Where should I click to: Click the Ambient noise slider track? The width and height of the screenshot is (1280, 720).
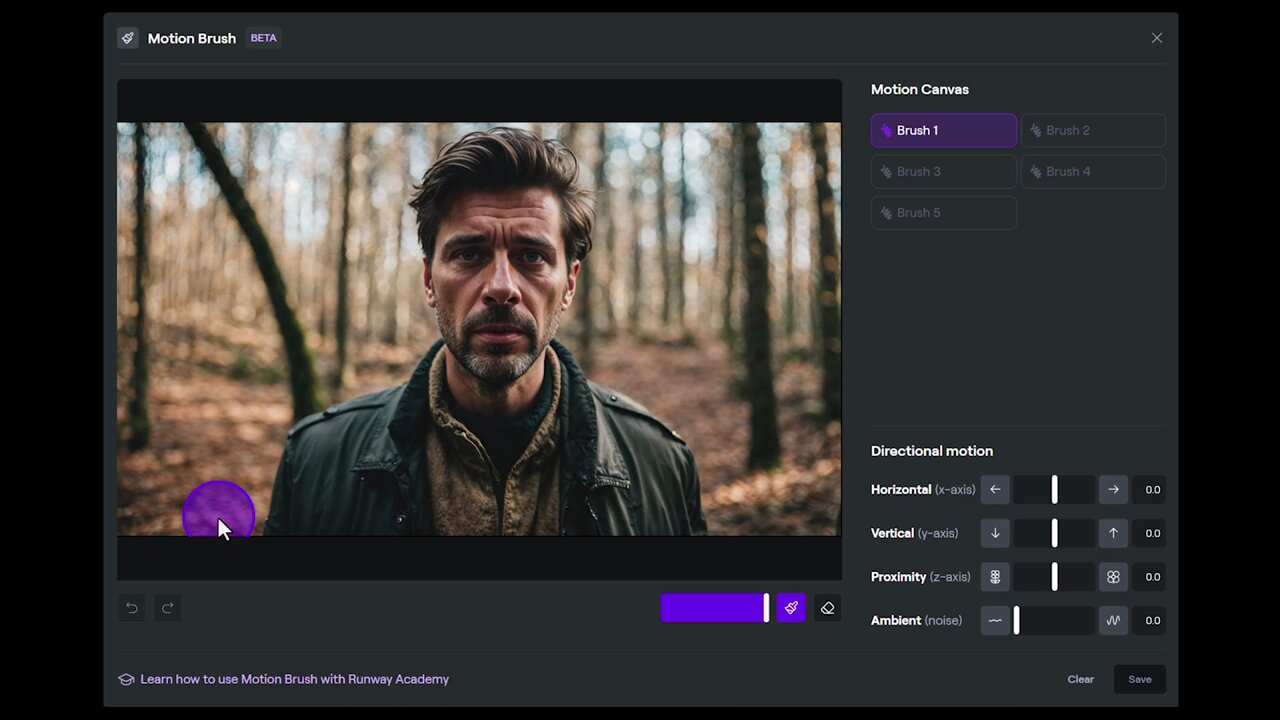pyautogui.click(x=1054, y=620)
